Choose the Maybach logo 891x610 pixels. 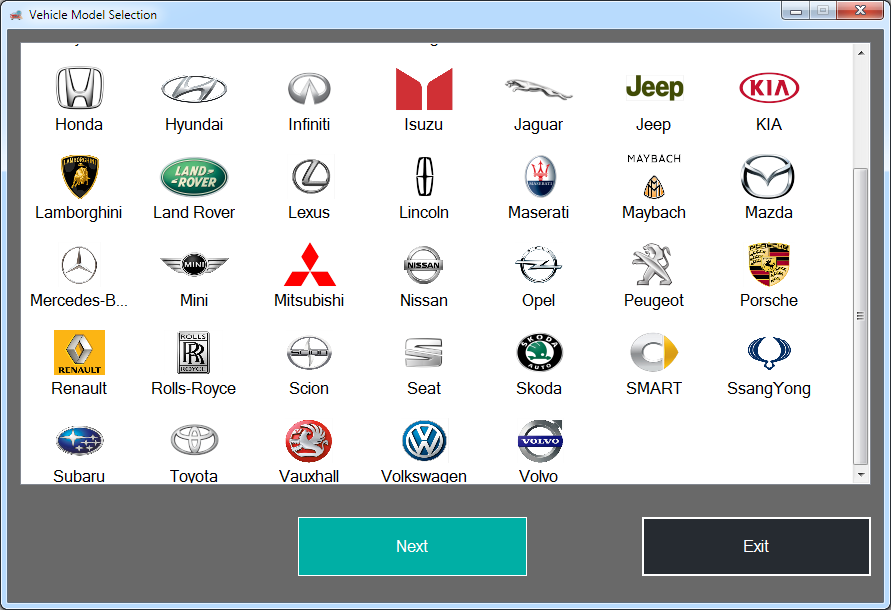point(654,176)
